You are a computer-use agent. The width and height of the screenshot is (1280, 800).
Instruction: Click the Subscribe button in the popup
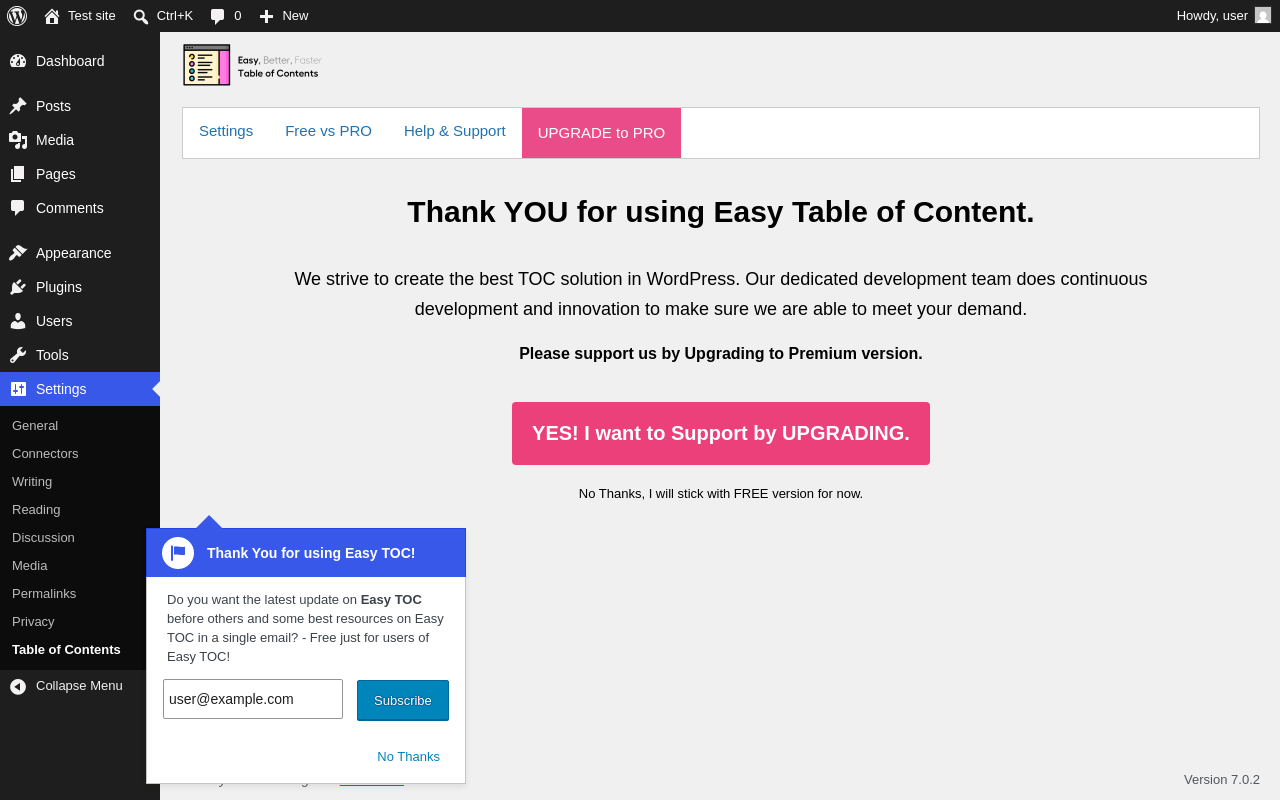(x=403, y=700)
